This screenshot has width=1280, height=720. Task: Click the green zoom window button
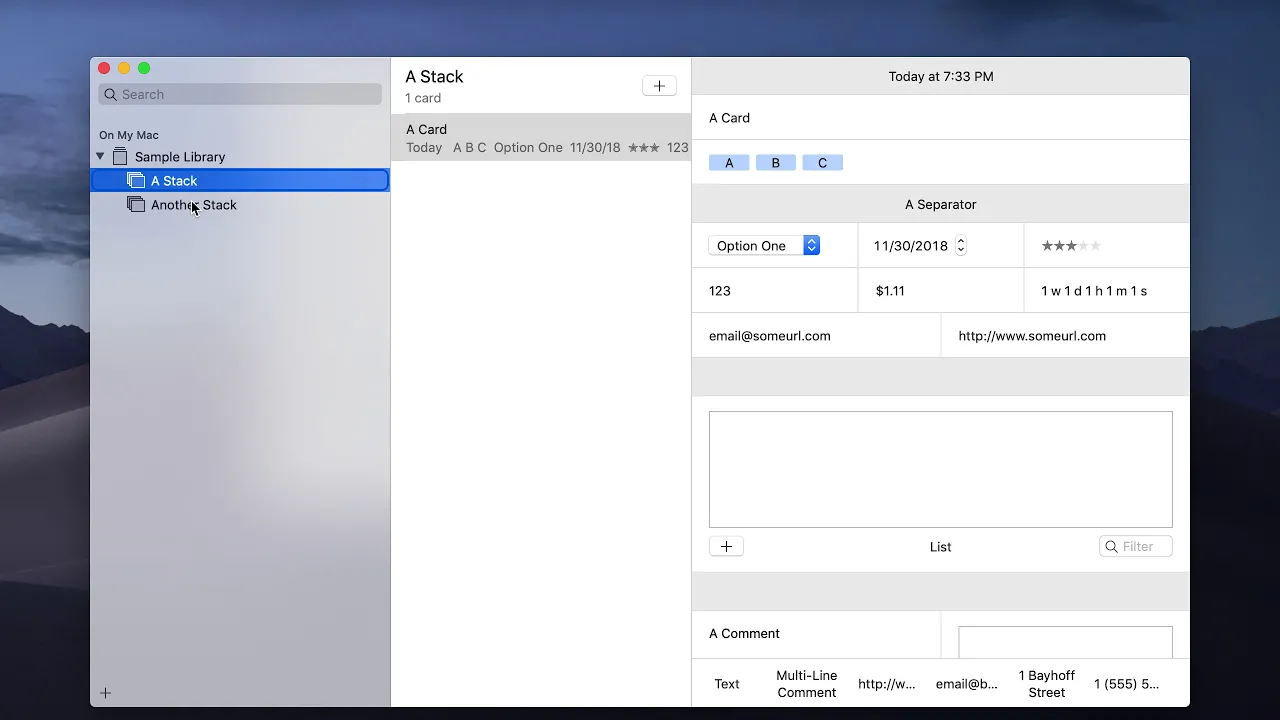coord(144,68)
